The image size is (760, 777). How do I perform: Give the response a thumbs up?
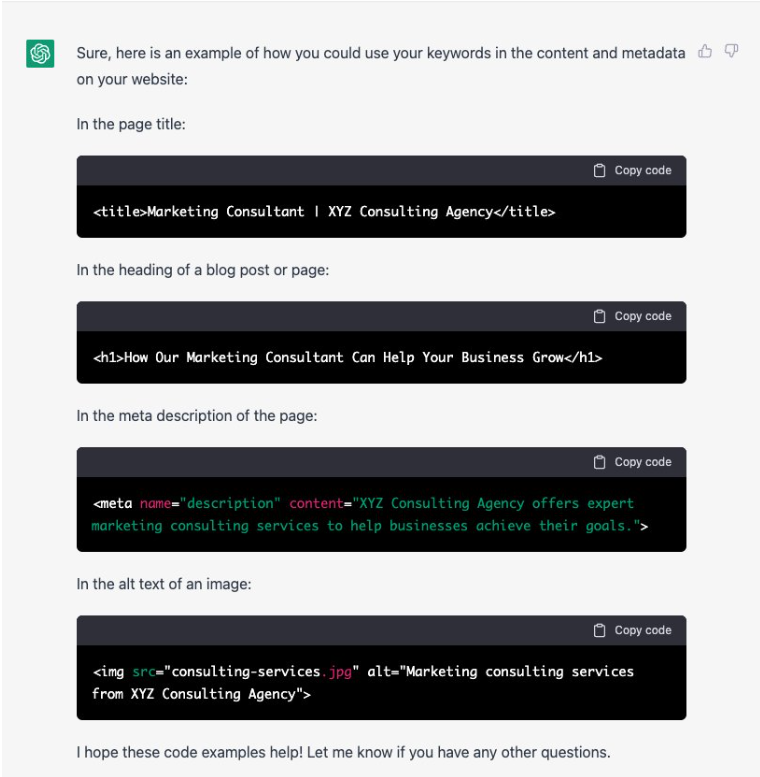click(x=705, y=51)
